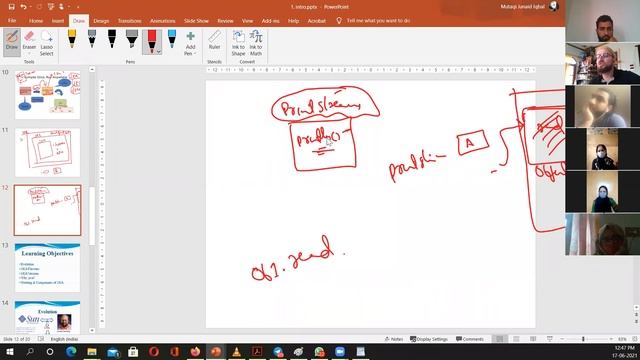Switch to the Design tab
Image resolution: width=640 pixels, height=360 pixels.
101,20
